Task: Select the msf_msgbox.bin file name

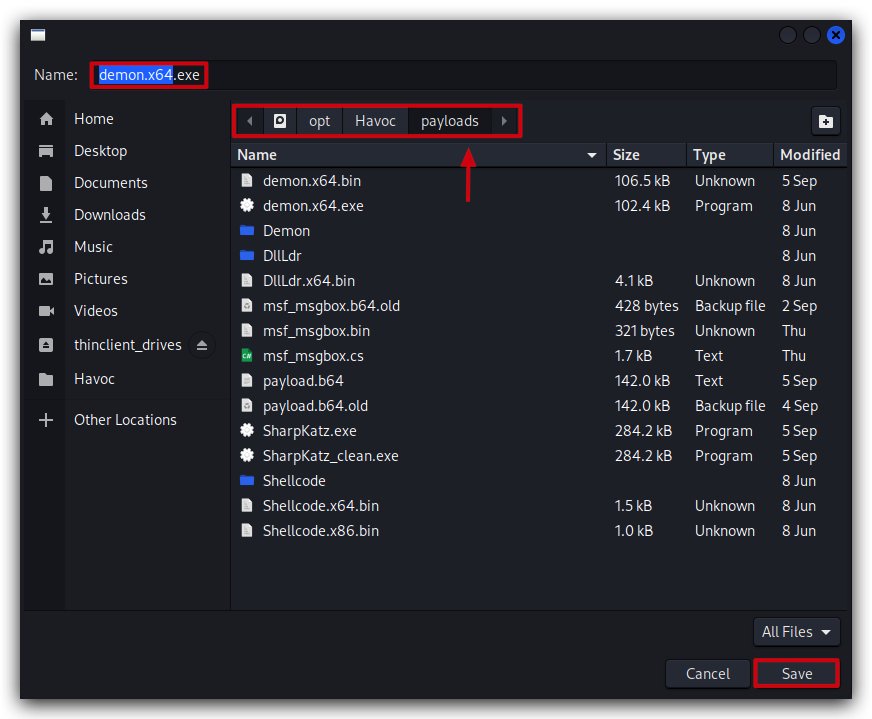Action: coord(316,331)
